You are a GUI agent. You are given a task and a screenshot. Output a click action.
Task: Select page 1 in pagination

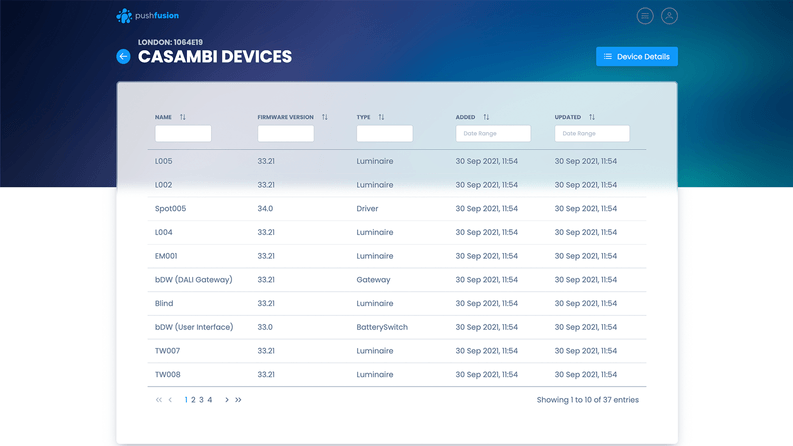tap(186, 400)
